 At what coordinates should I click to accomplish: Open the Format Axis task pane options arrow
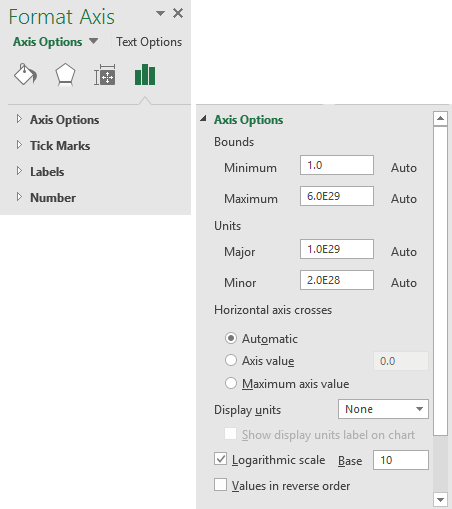tap(160, 13)
